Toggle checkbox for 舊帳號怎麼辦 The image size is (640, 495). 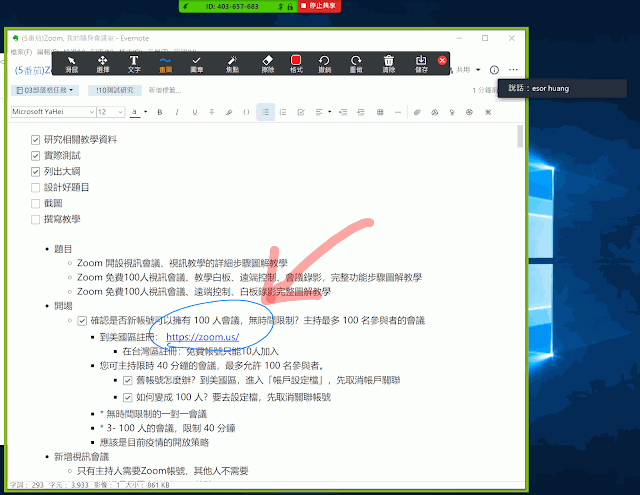(x=128, y=381)
